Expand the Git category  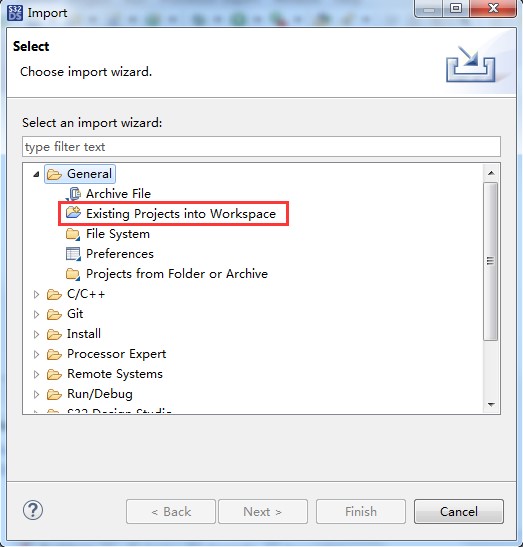(36, 314)
